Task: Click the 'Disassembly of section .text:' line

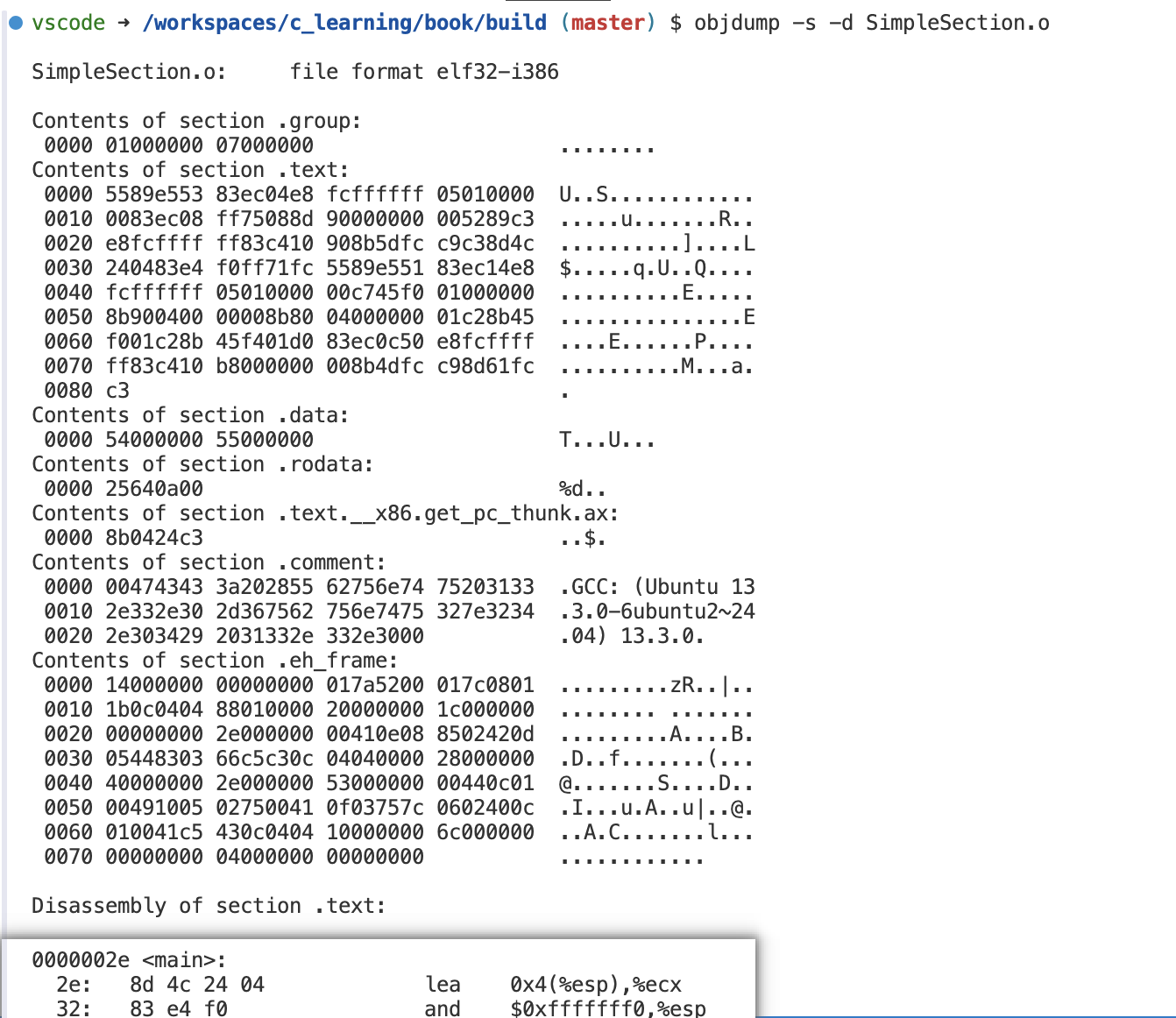Action: click(209, 906)
